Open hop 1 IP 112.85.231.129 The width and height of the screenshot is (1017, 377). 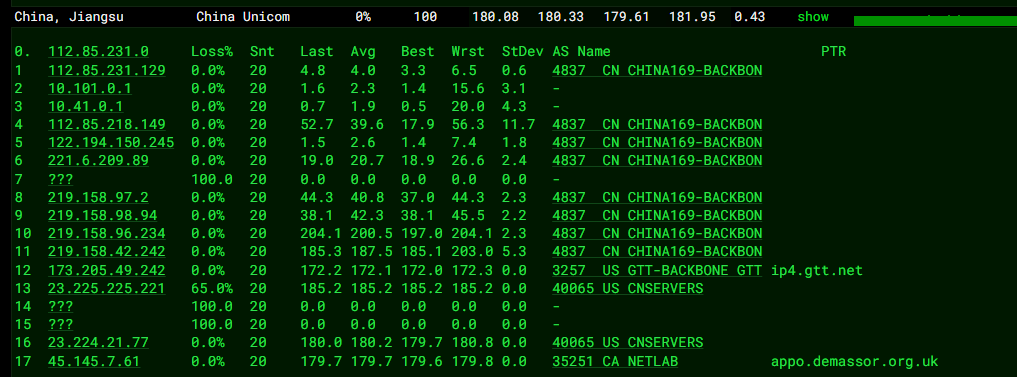[106, 70]
